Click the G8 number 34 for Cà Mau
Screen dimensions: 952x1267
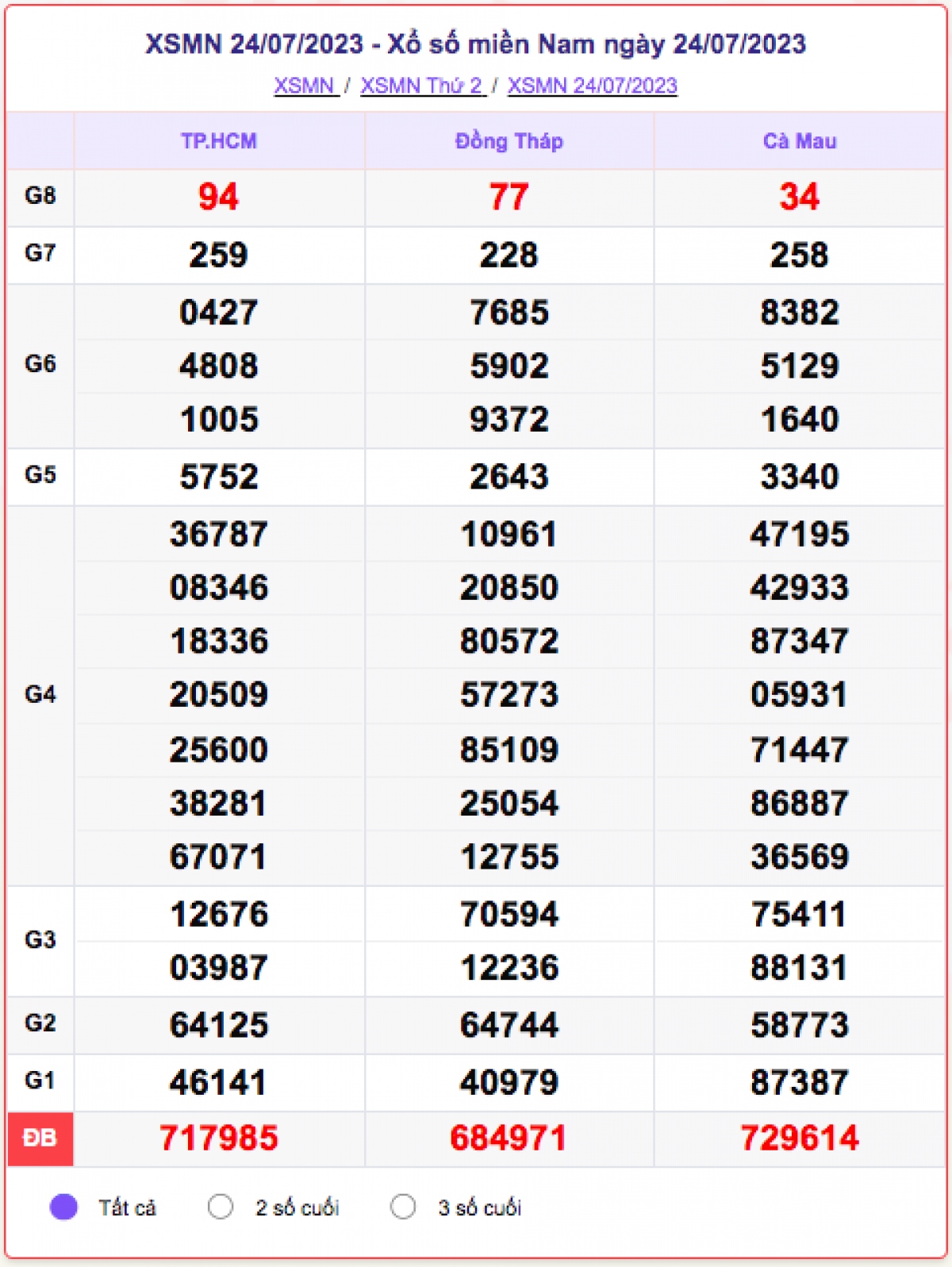[800, 197]
